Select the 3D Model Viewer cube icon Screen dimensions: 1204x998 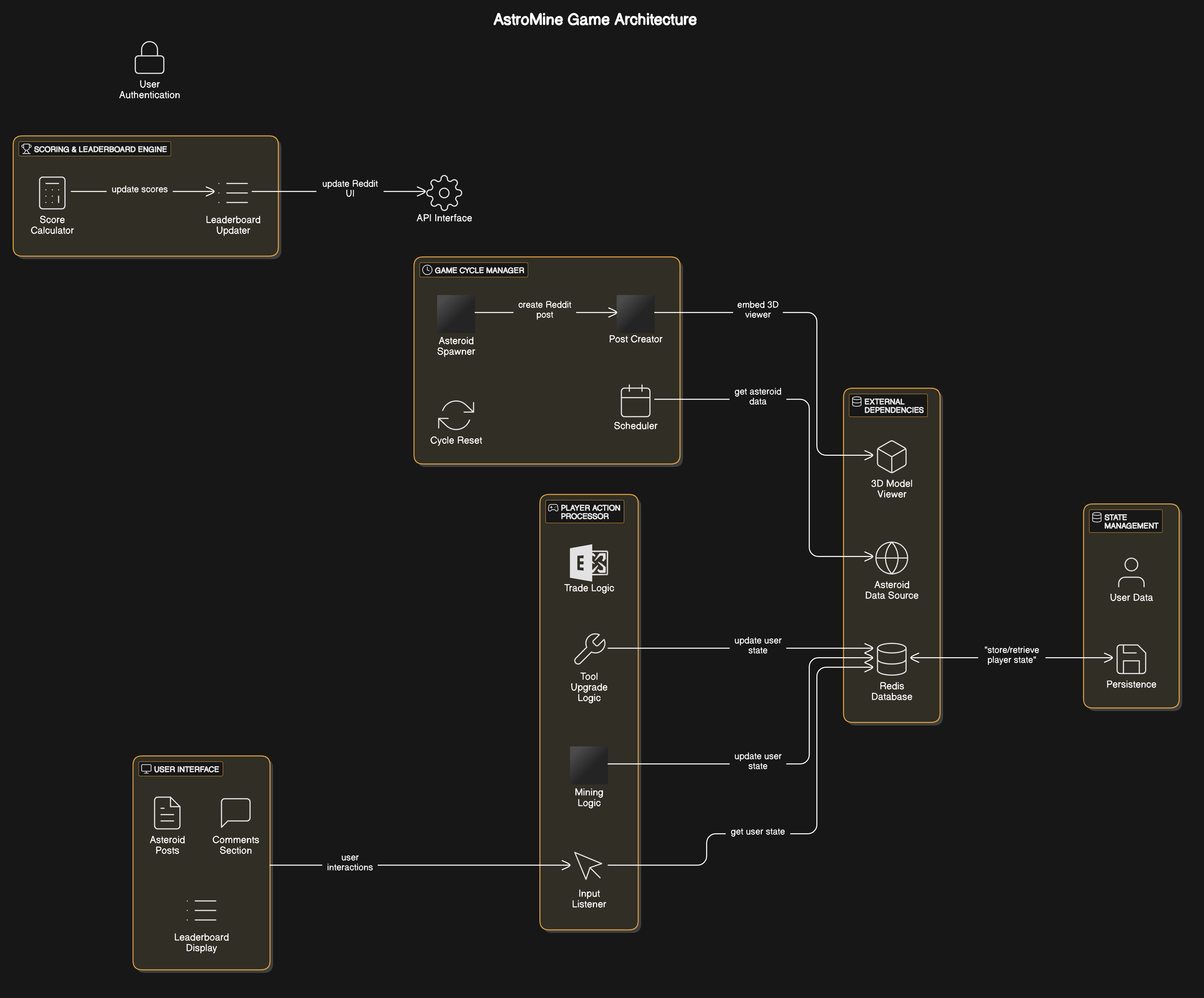pyautogui.click(x=891, y=456)
